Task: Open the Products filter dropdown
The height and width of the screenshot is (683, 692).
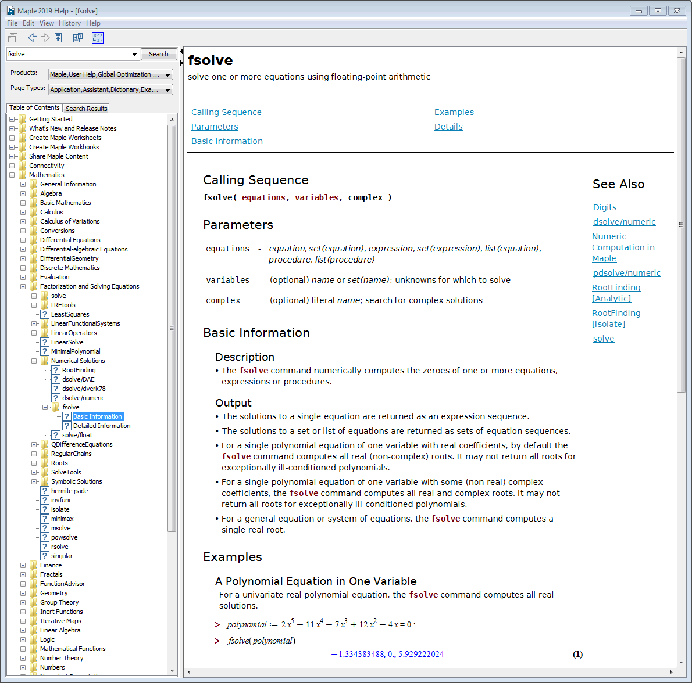Action: (x=167, y=74)
